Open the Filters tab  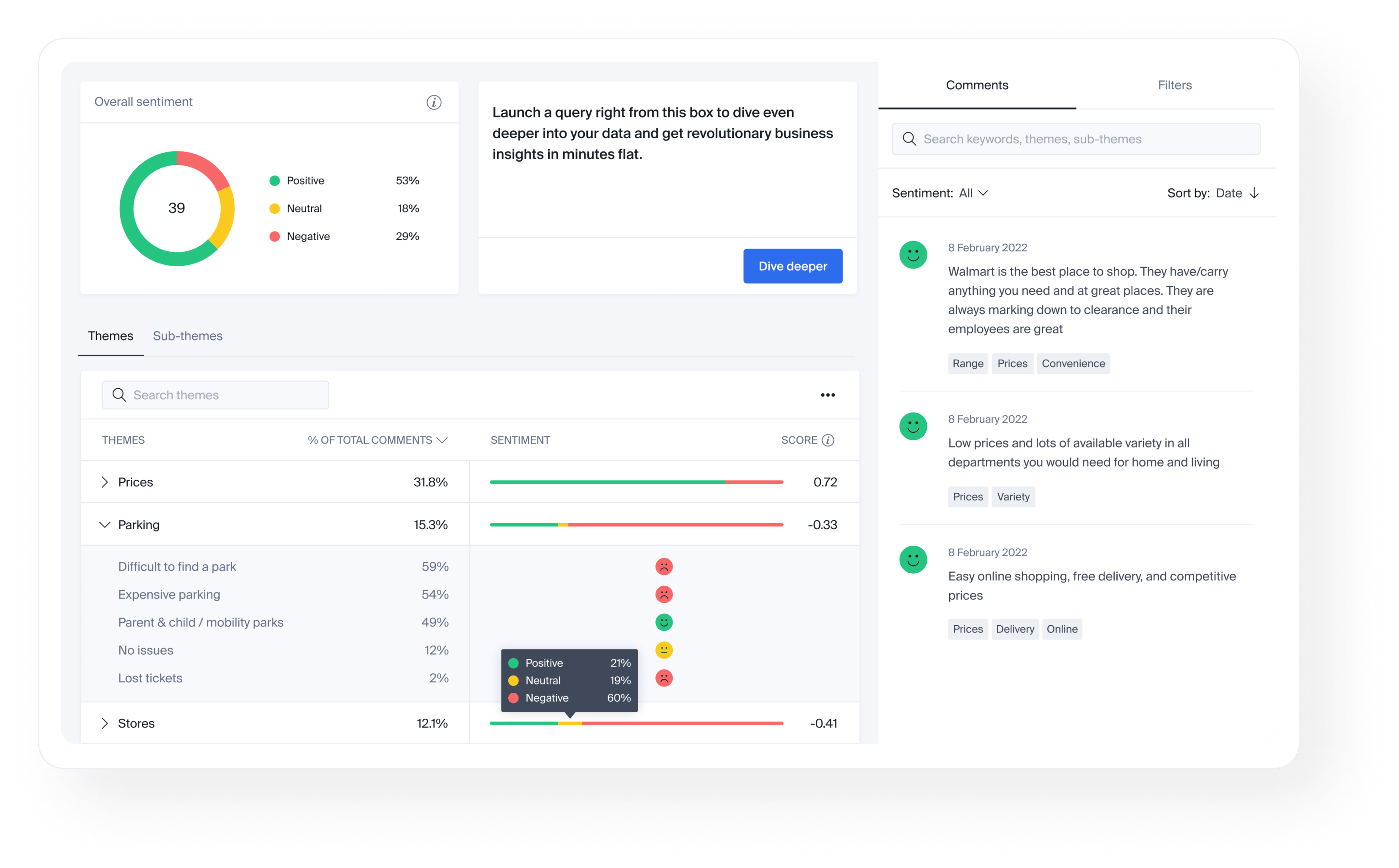[x=1174, y=85]
